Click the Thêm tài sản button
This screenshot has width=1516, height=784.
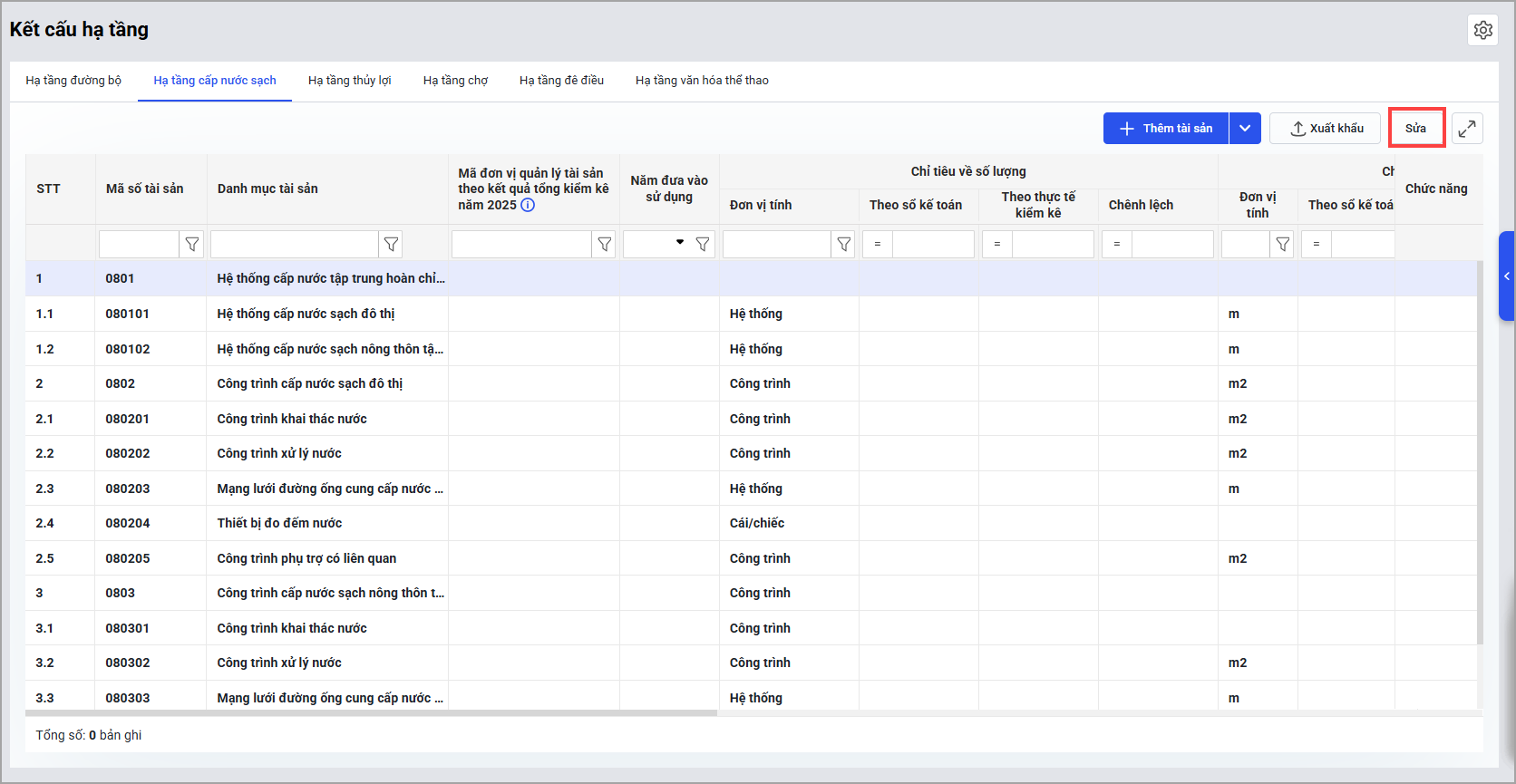click(1166, 129)
